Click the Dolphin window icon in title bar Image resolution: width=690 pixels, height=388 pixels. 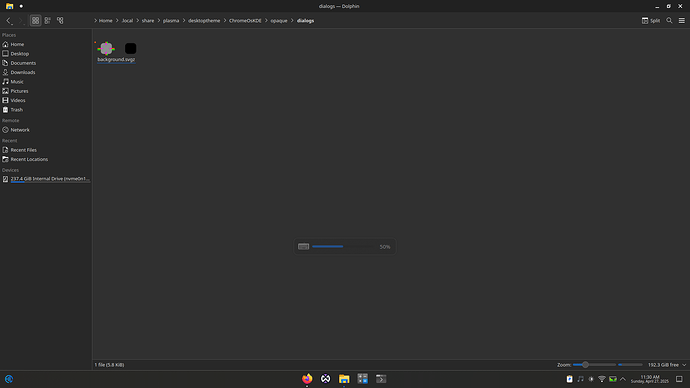tap(9, 6)
